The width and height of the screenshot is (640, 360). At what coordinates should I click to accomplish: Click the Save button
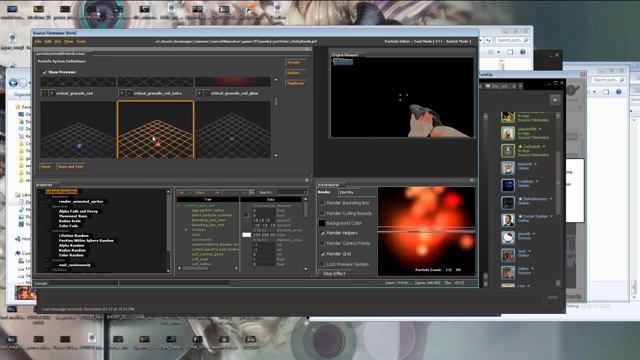tap(46, 167)
